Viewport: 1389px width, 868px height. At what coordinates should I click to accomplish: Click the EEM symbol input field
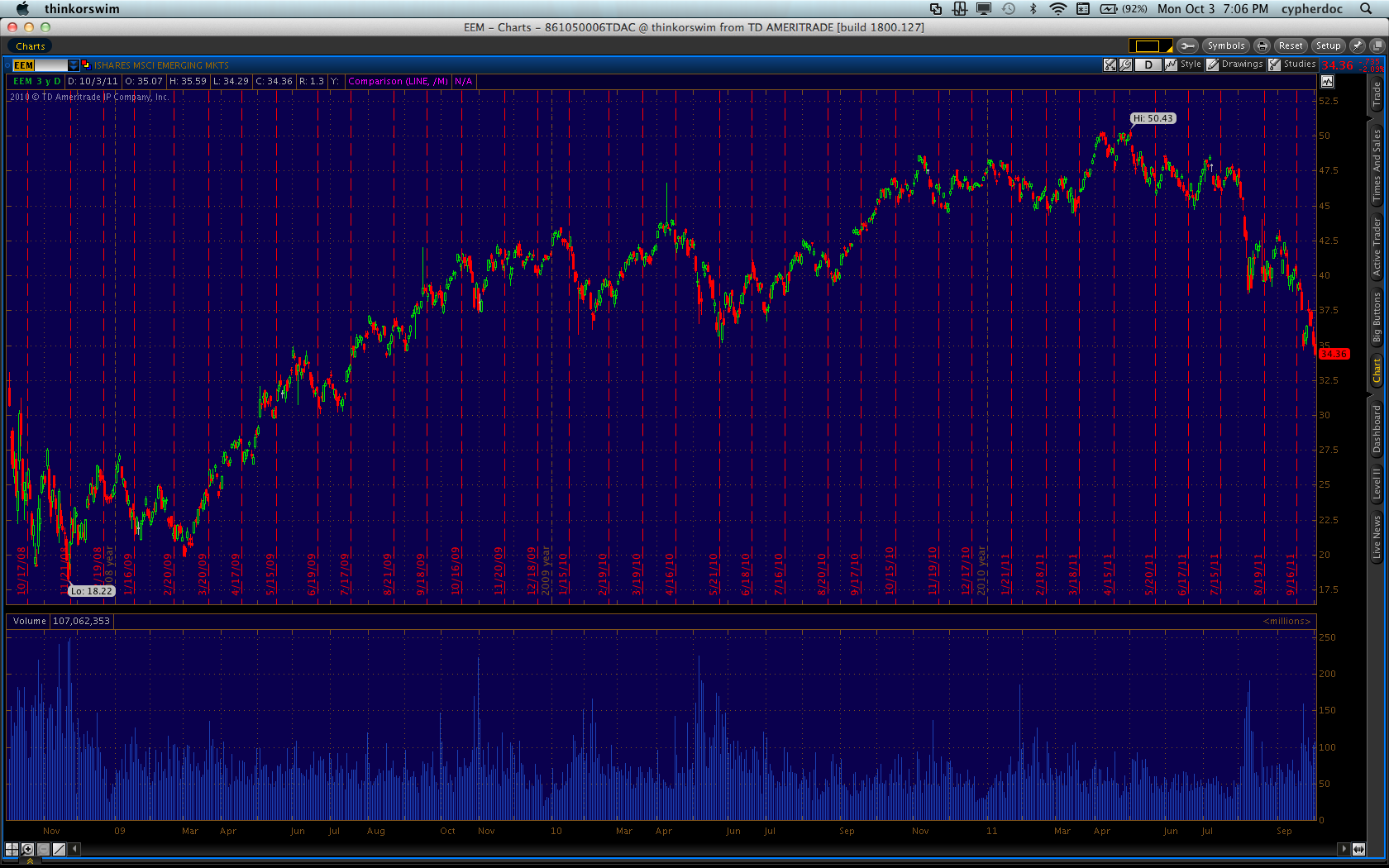click(40, 65)
